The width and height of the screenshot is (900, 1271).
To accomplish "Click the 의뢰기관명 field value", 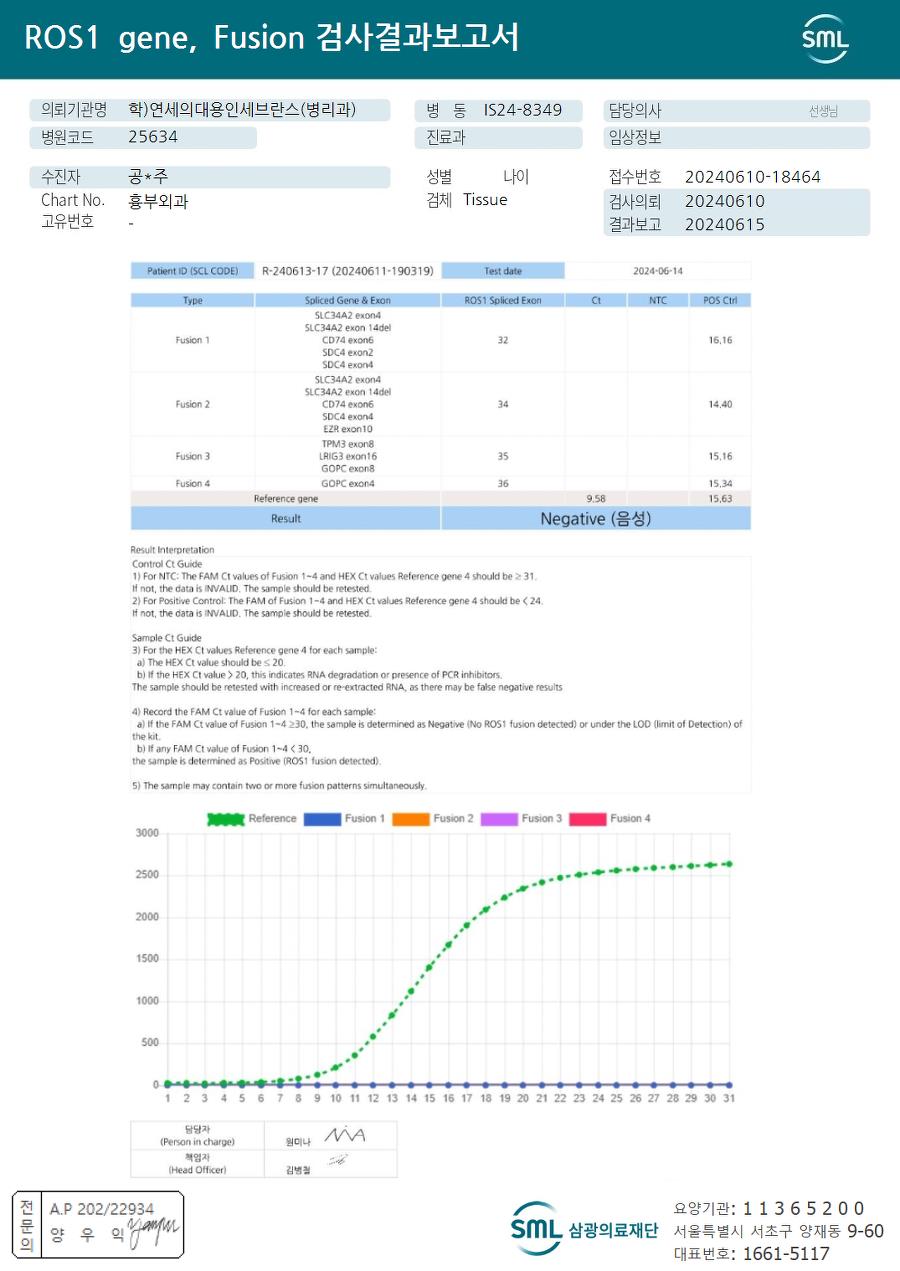I will [243, 110].
